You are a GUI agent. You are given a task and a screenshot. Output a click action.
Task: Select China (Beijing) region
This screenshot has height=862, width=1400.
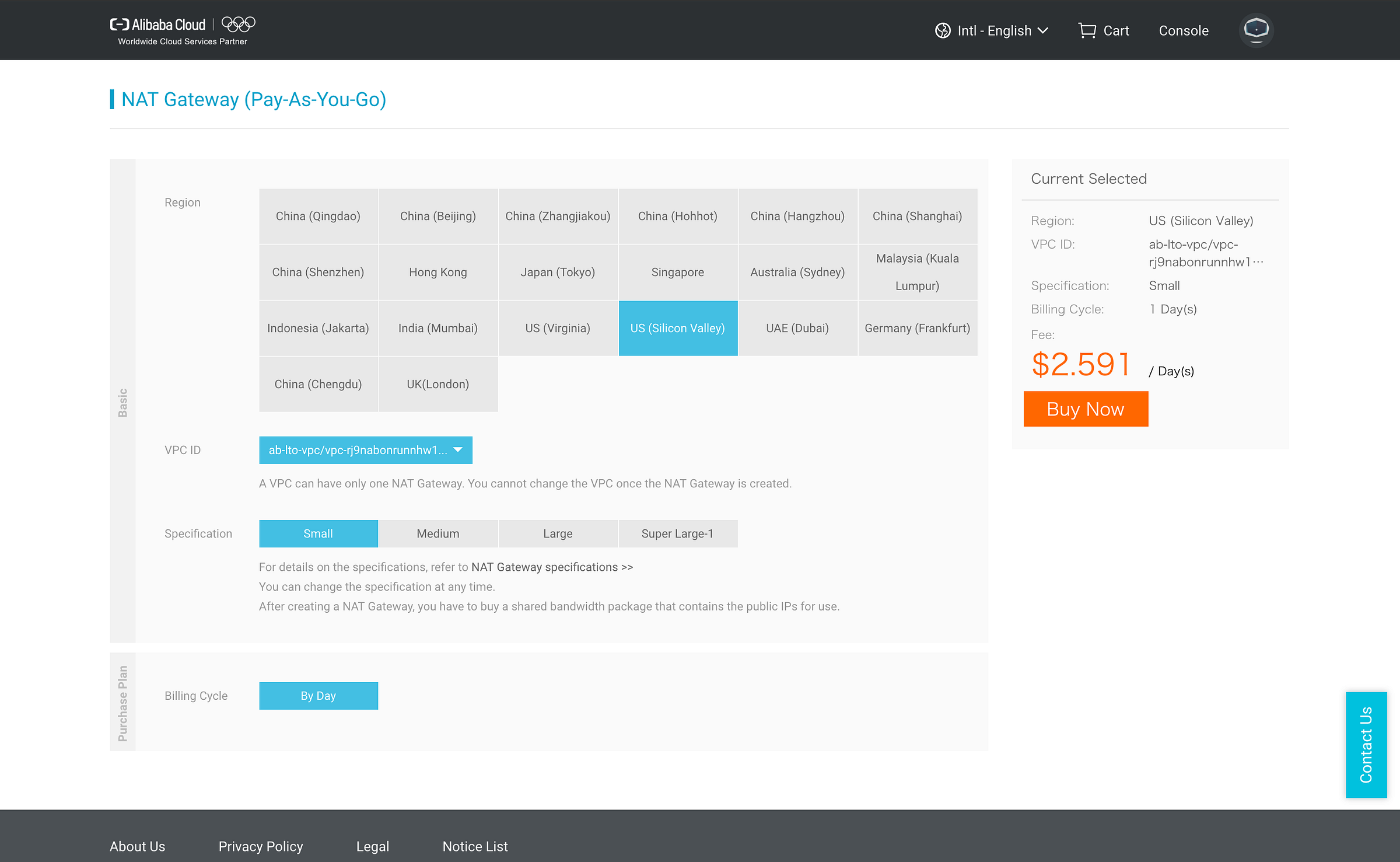(x=437, y=216)
